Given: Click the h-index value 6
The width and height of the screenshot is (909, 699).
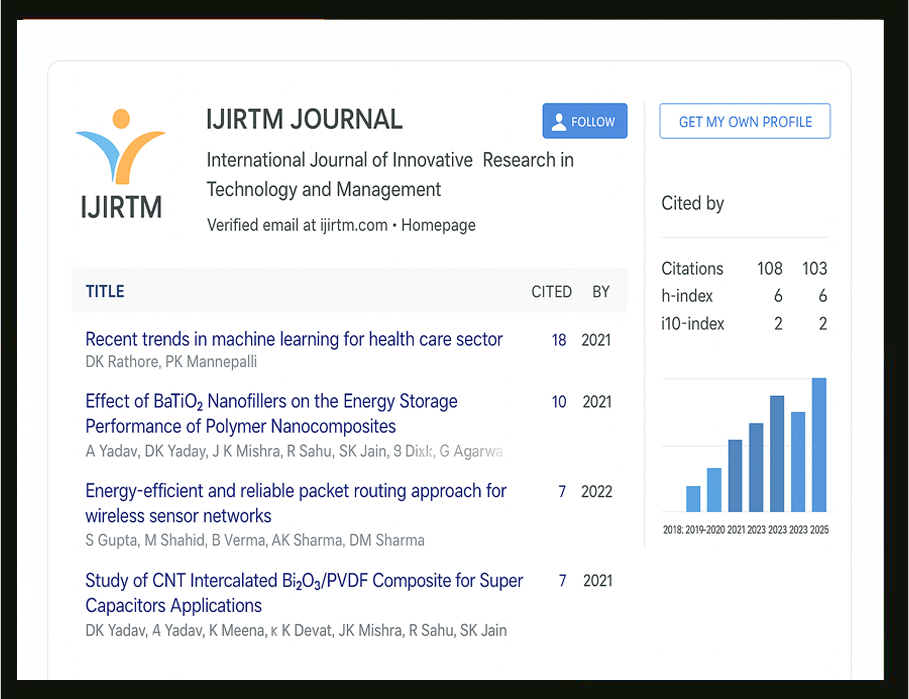Looking at the screenshot, I should point(778,296).
